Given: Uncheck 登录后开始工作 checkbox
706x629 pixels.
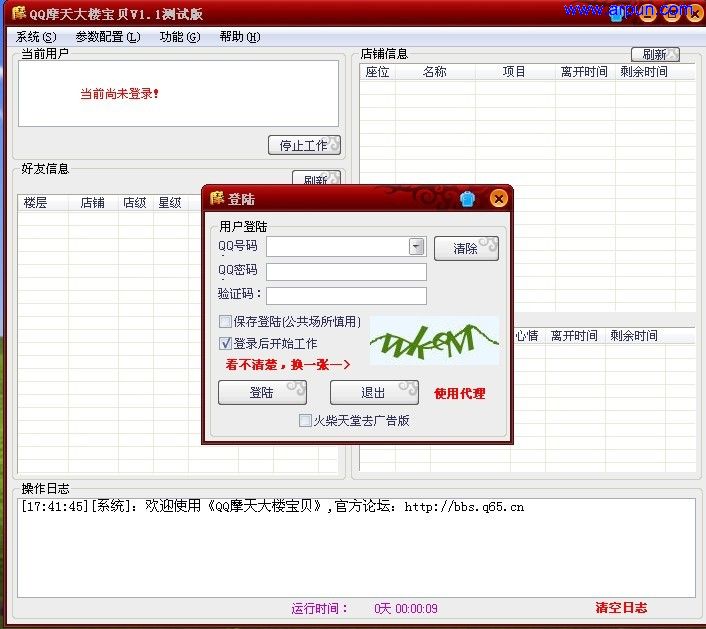Looking at the screenshot, I should (225, 344).
